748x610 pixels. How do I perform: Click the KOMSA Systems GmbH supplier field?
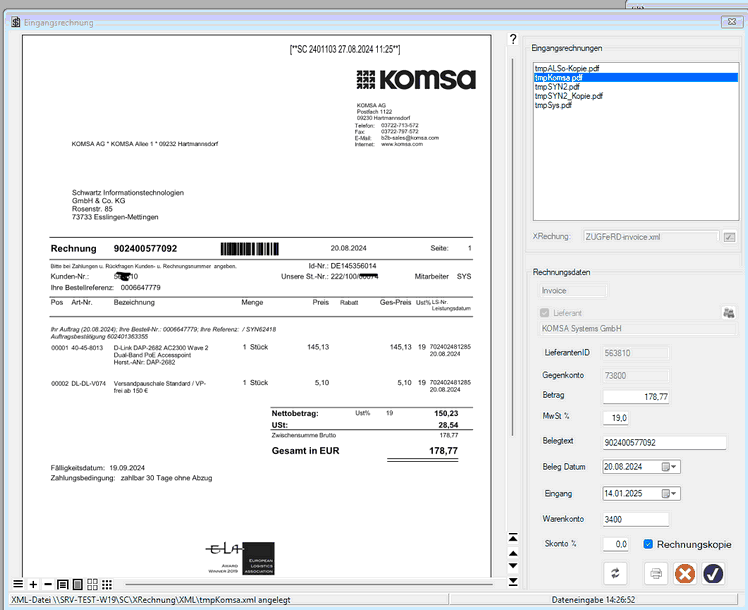coord(638,329)
